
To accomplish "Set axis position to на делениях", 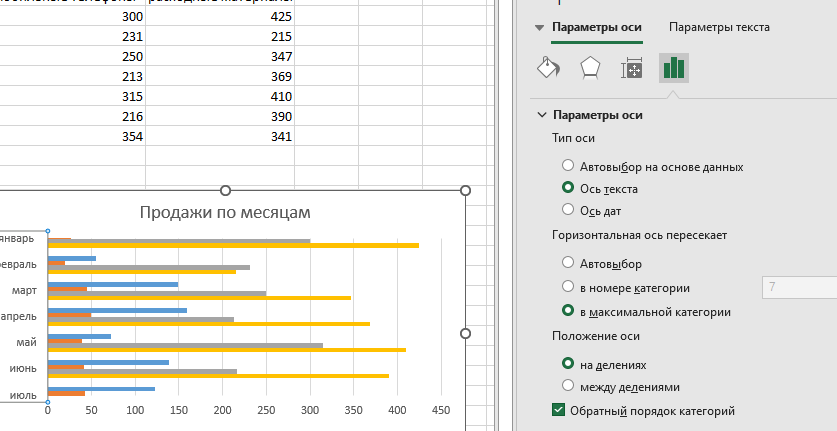I will [x=568, y=364].
